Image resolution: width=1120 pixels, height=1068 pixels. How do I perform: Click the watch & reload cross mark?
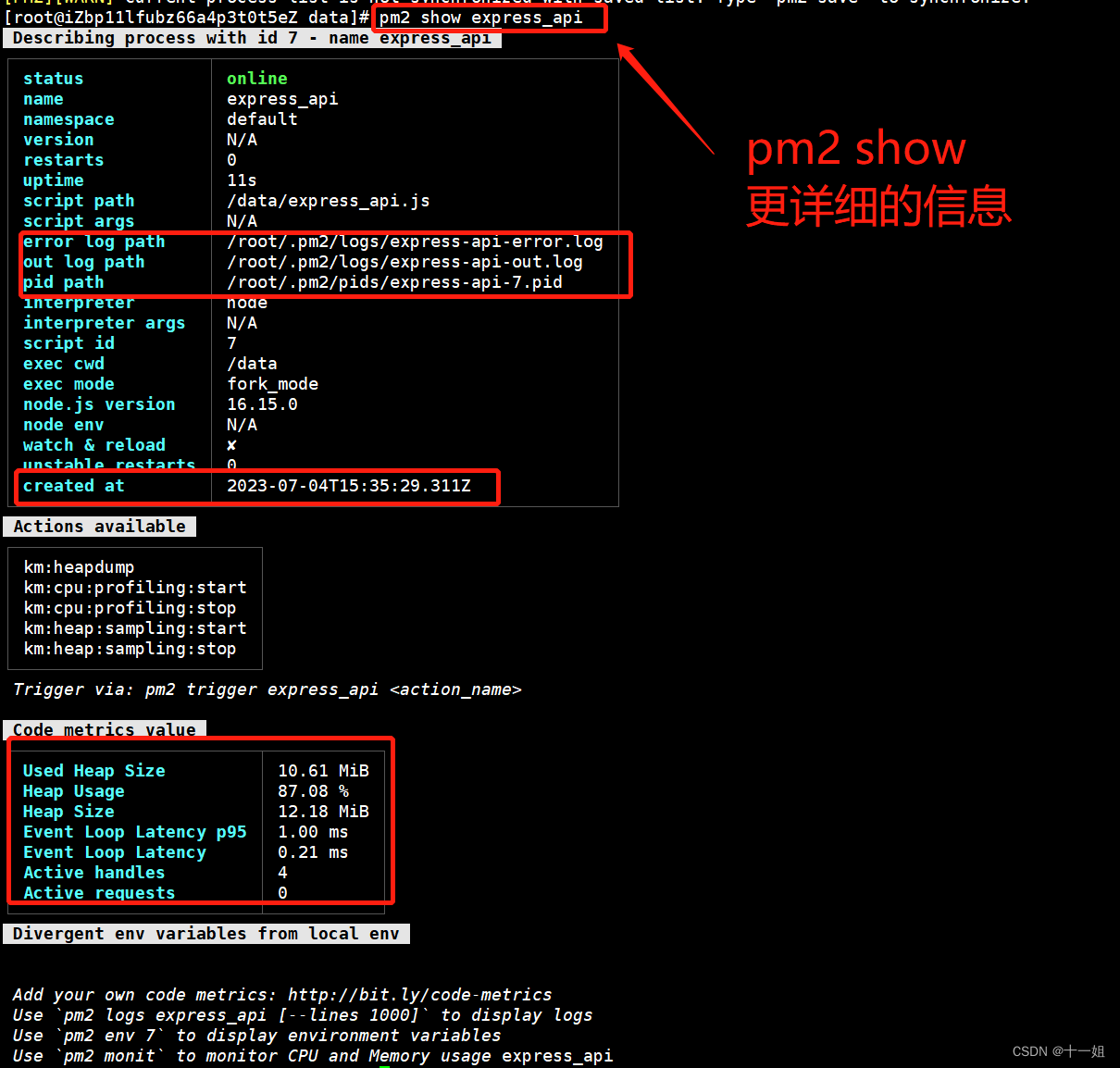[x=230, y=444]
